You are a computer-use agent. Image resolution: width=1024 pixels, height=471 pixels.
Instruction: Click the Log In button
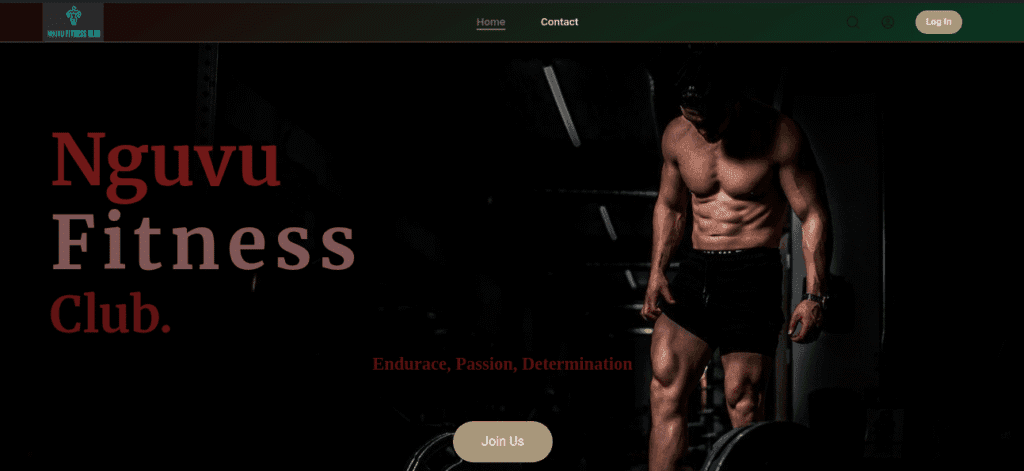pyautogui.click(x=938, y=22)
